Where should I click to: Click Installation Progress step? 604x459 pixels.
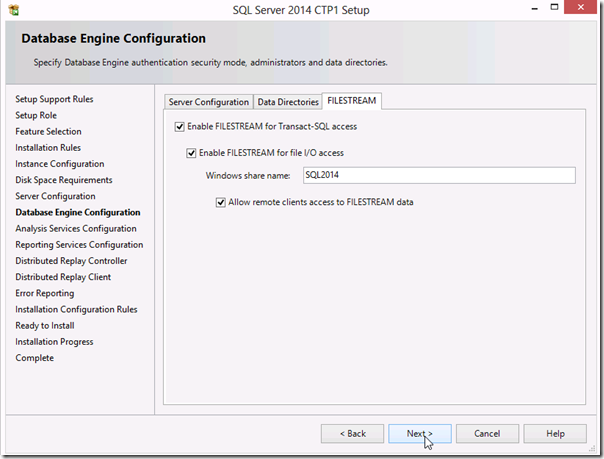(54, 342)
